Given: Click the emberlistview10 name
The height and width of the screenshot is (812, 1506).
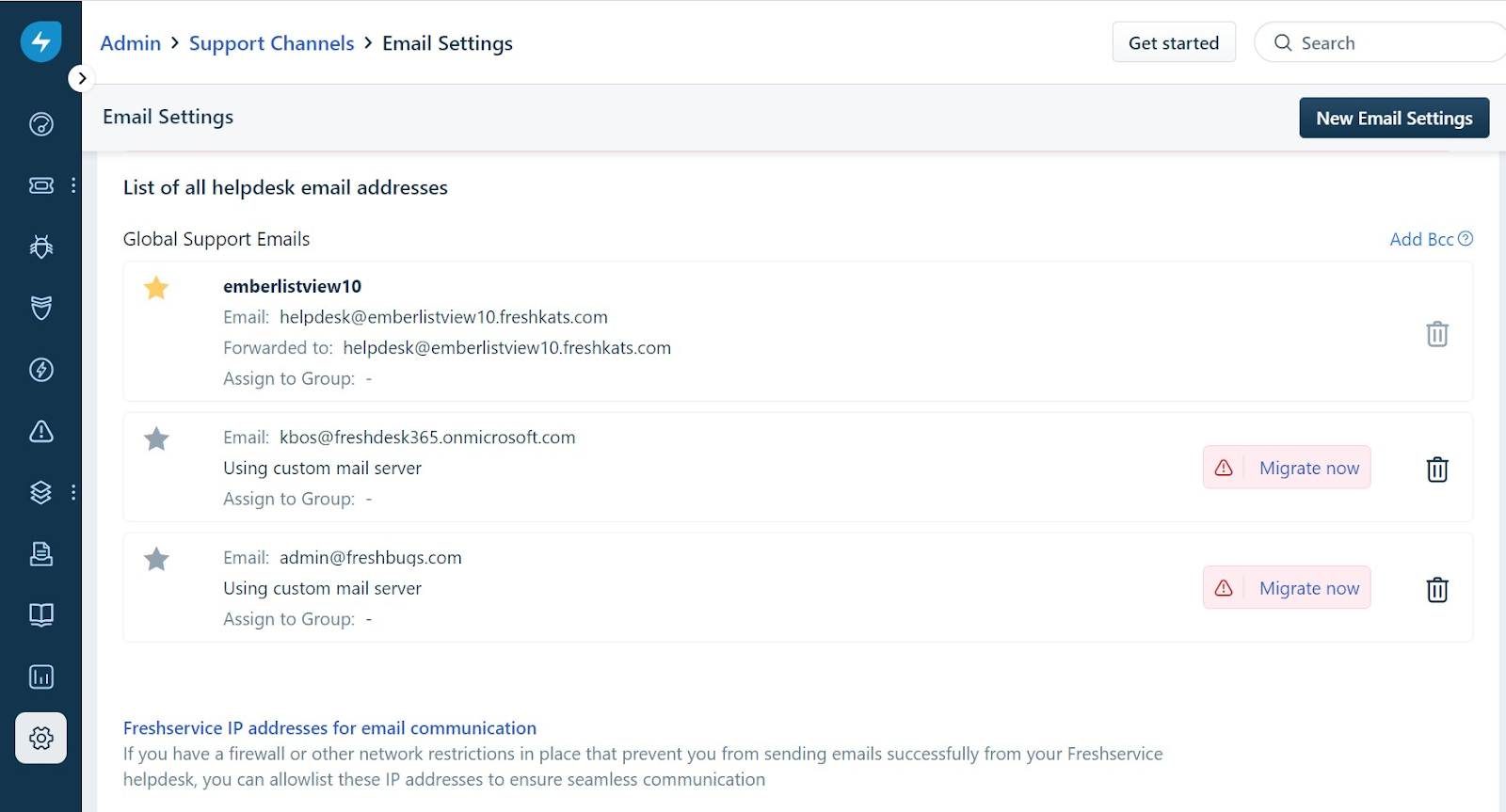Looking at the screenshot, I should point(292,286).
